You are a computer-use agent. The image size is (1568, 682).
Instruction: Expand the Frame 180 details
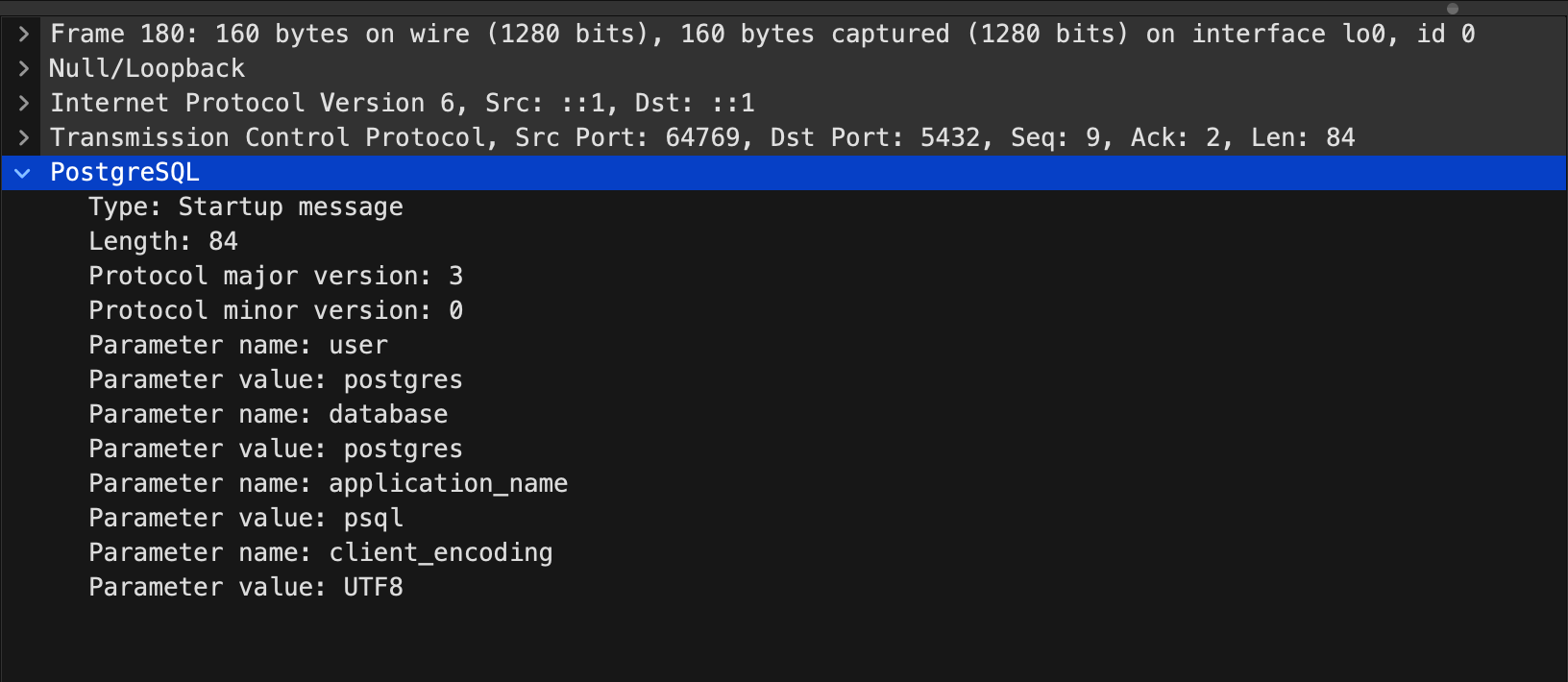(22, 34)
